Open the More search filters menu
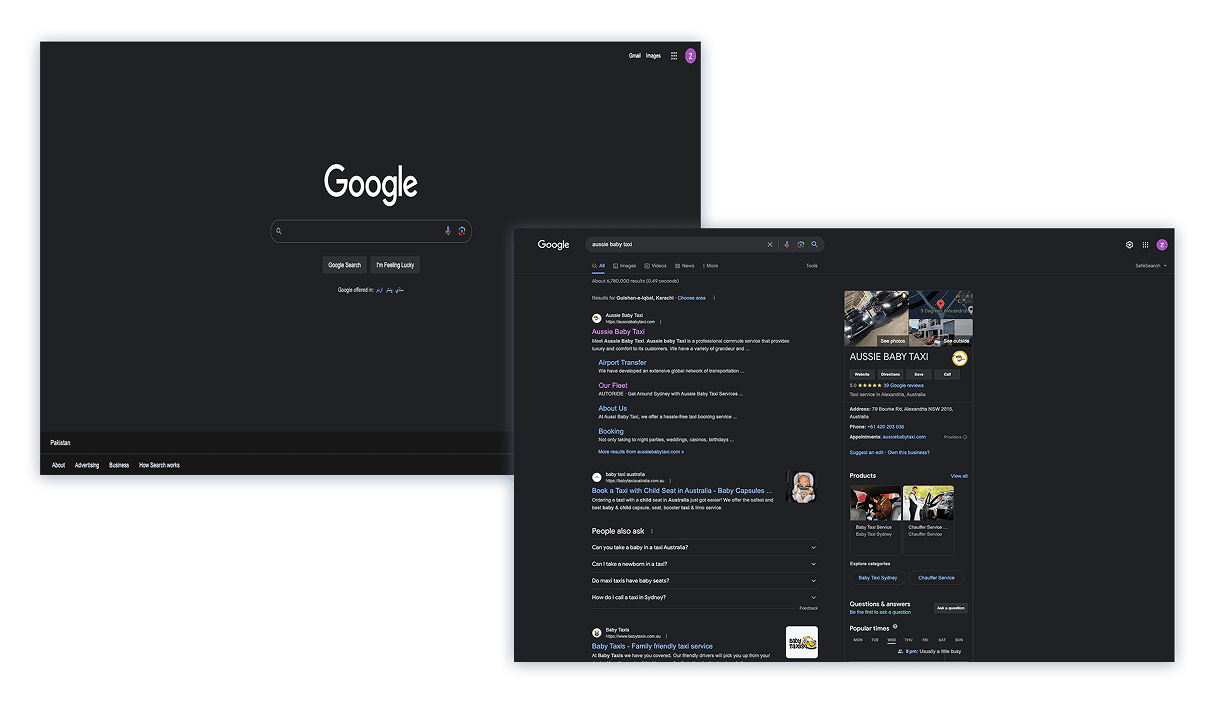The height and width of the screenshot is (705, 1207). (x=710, y=266)
